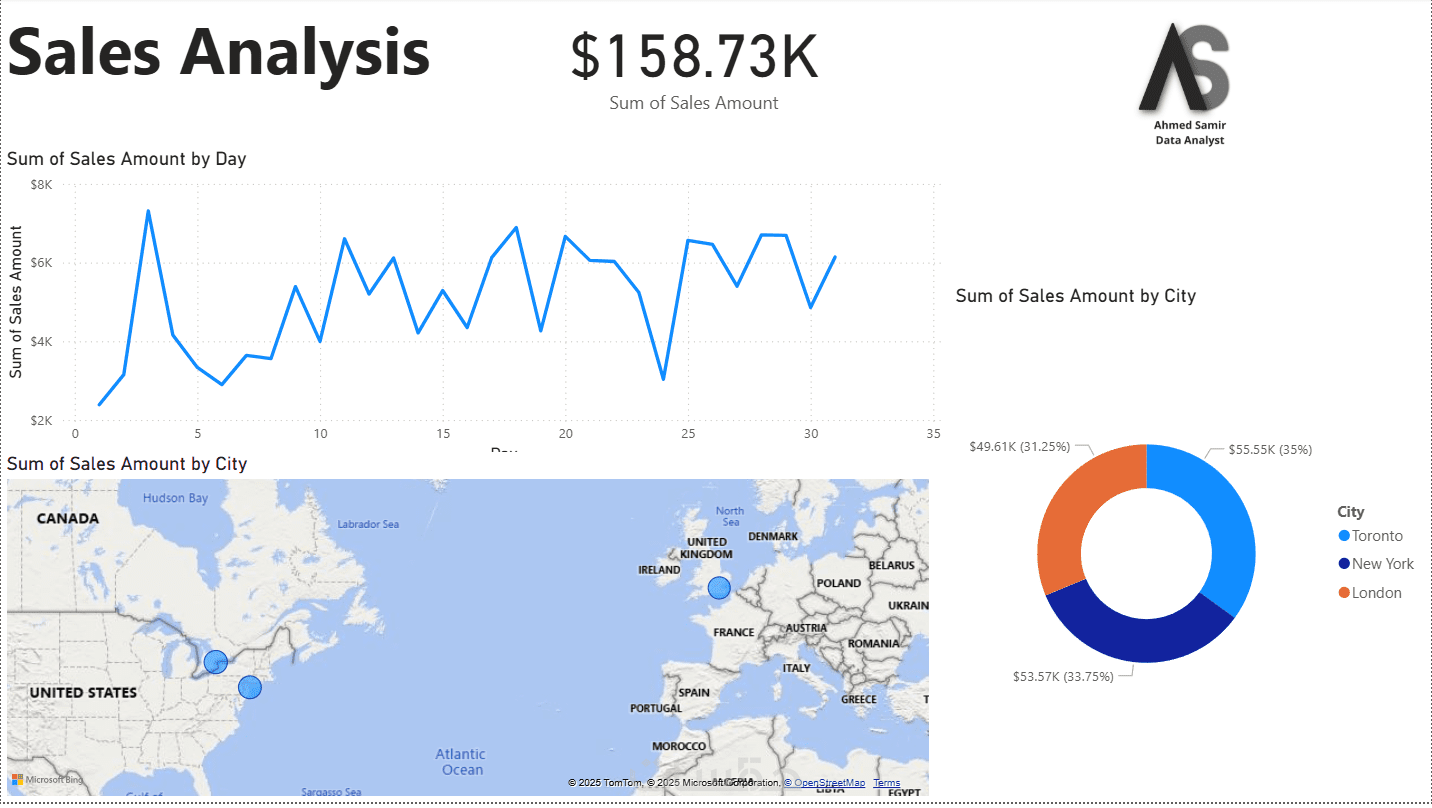
Task: Click the London legend color marker
Action: click(1344, 593)
